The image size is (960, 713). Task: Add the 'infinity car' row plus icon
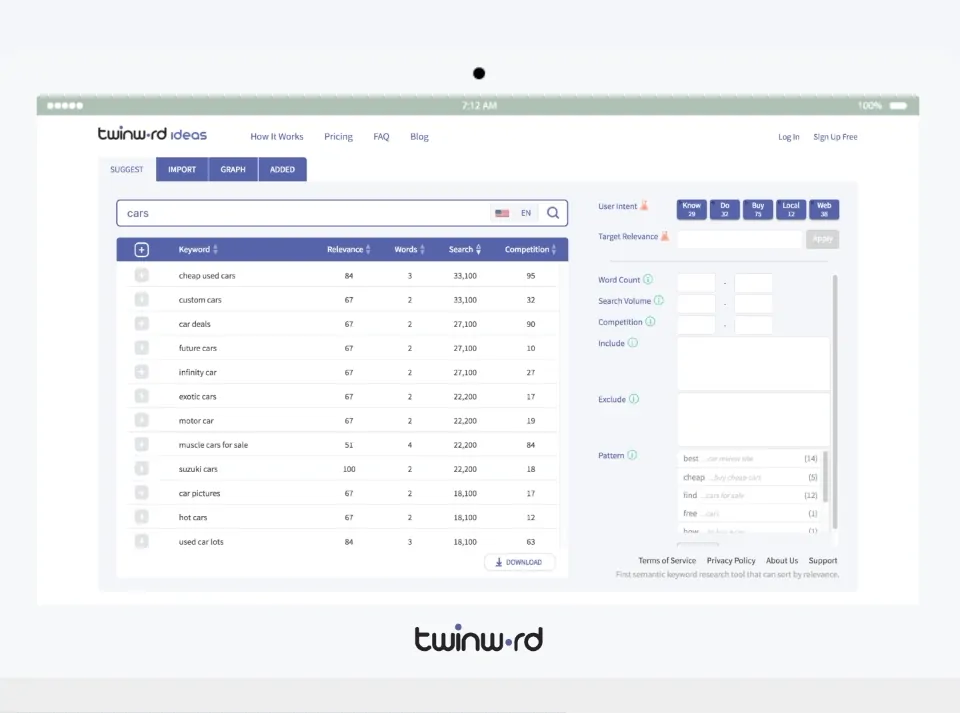coord(141,372)
